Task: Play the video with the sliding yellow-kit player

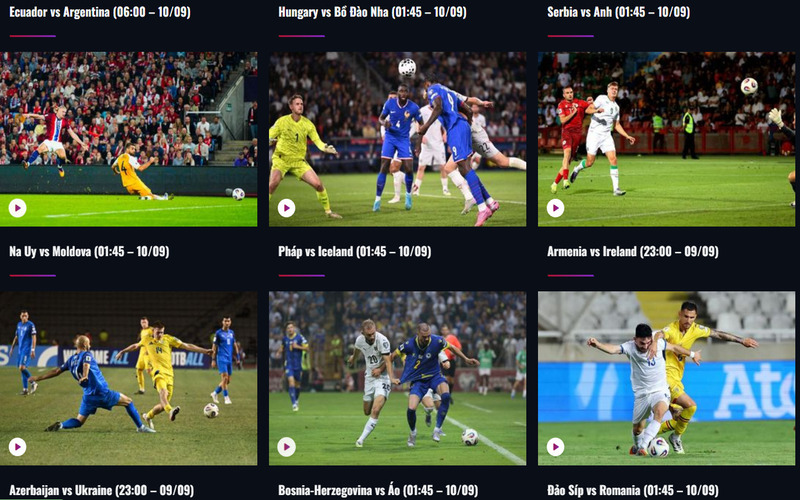Action: (17, 208)
